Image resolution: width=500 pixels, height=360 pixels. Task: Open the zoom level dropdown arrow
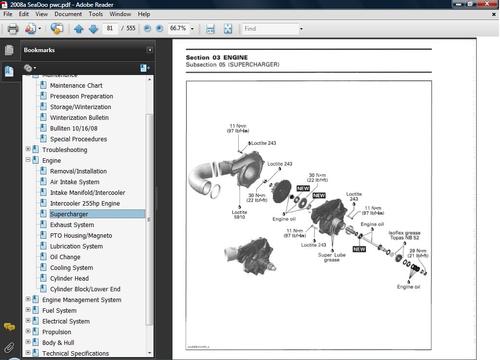(x=192, y=29)
